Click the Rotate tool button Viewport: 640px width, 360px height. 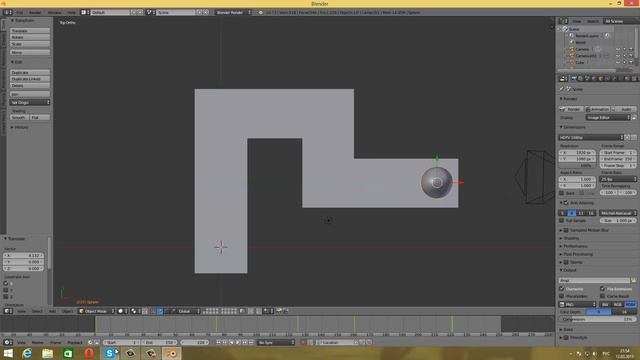(30, 37)
